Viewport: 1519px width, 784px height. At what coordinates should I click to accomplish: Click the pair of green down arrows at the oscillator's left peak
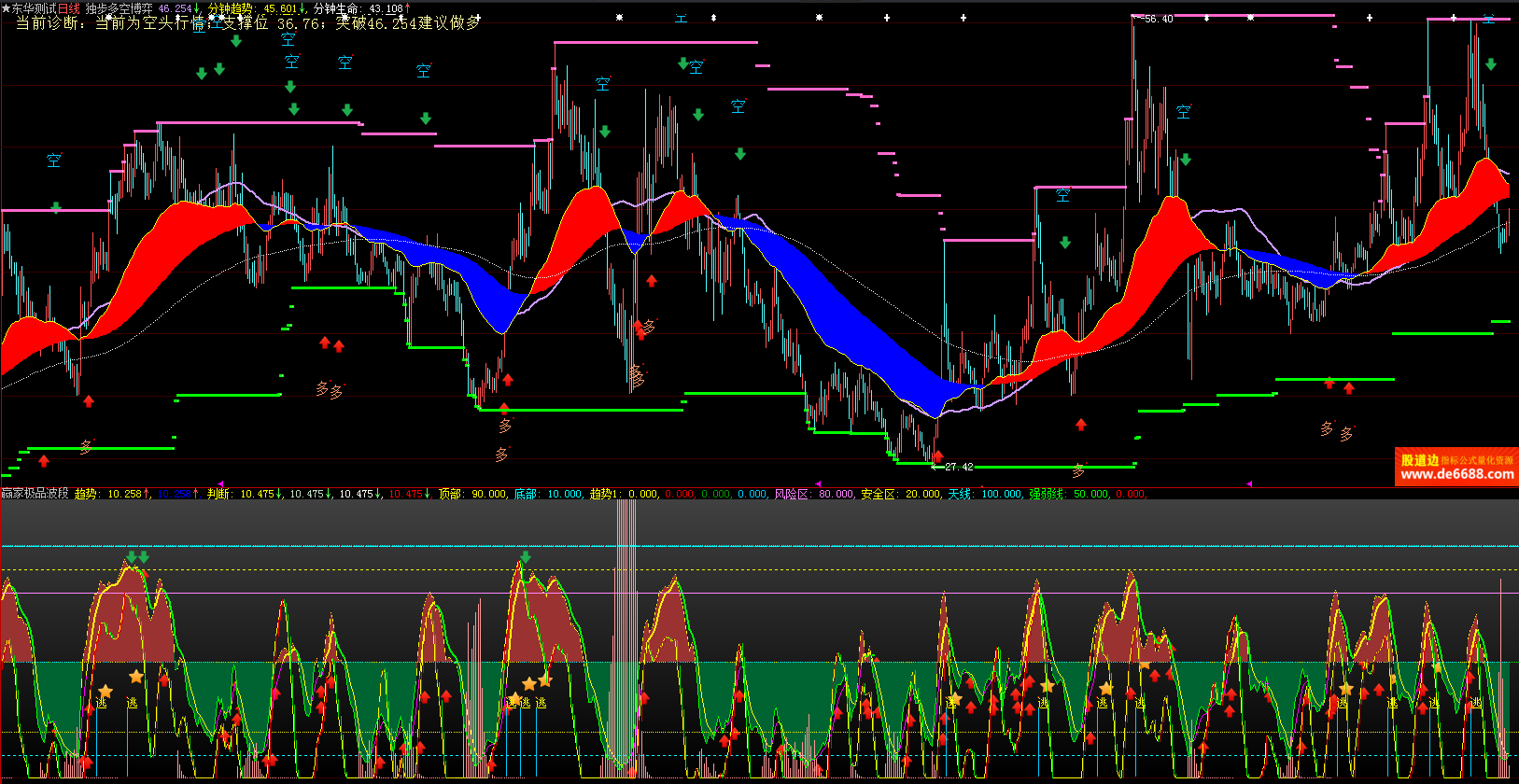[x=137, y=557]
